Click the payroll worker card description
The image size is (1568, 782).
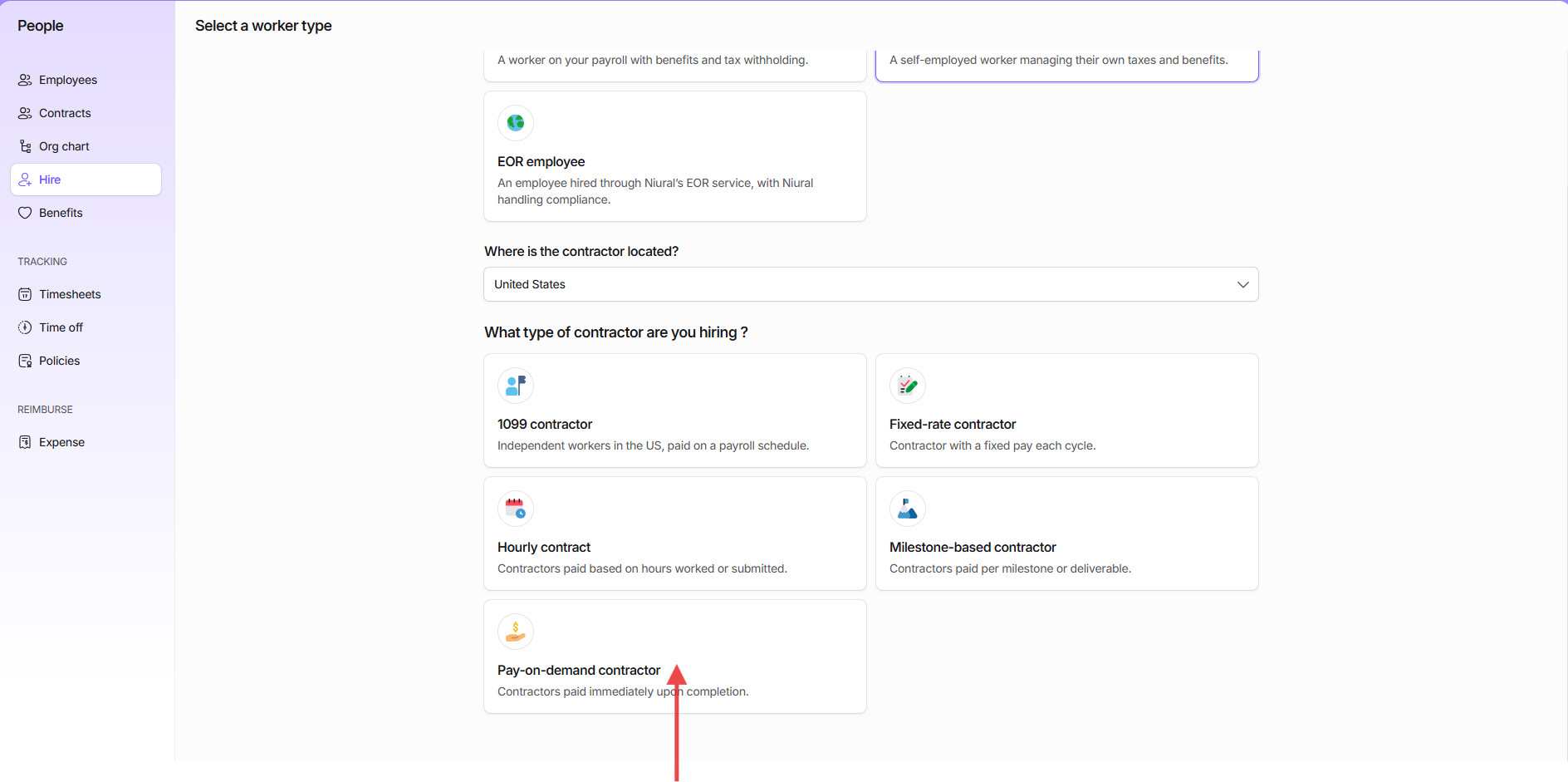click(653, 60)
